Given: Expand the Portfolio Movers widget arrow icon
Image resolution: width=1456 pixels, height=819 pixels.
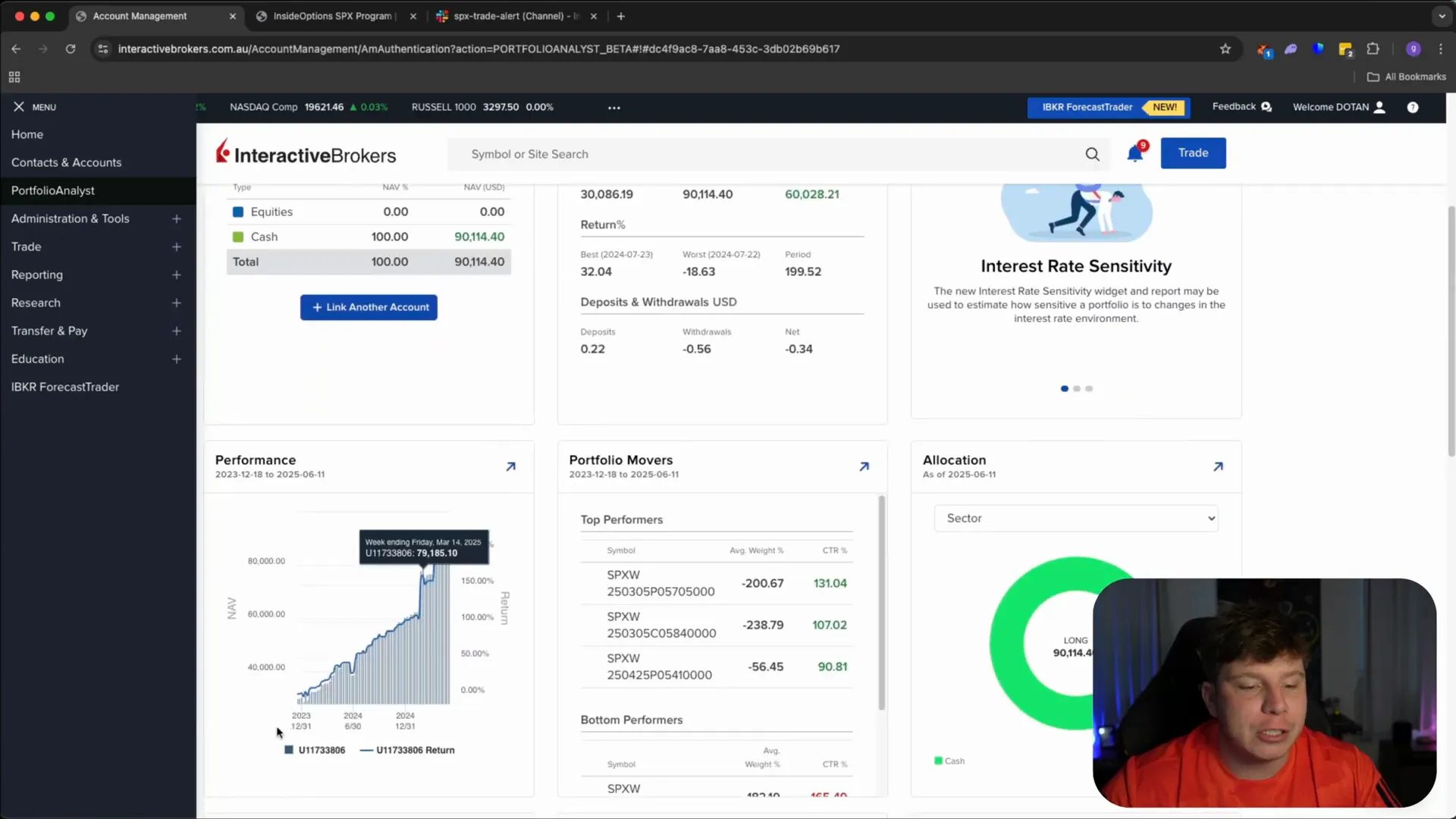Looking at the screenshot, I should point(864,466).
